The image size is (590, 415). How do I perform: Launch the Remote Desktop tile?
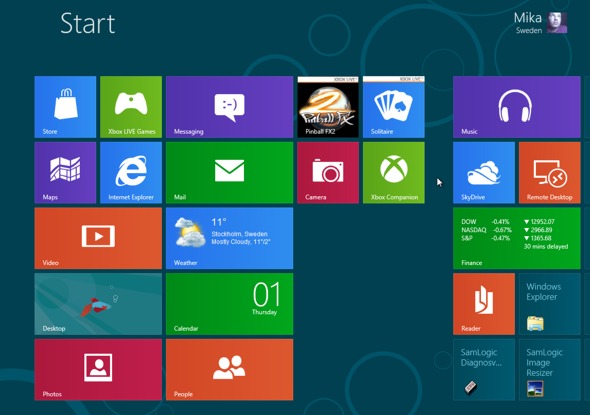(550, 173)
